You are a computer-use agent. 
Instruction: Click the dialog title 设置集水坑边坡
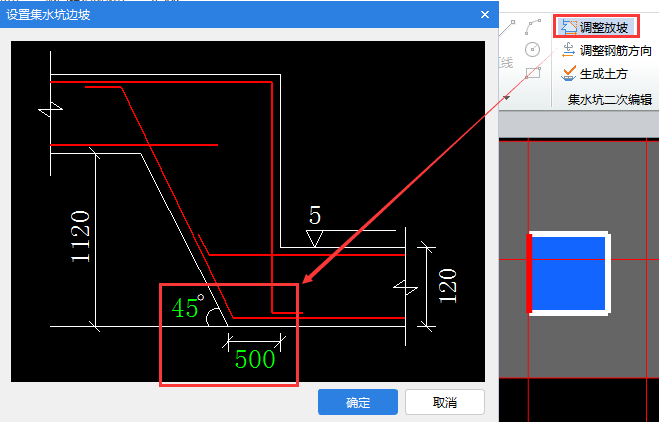pyautogui.click(x=48, y=15)
